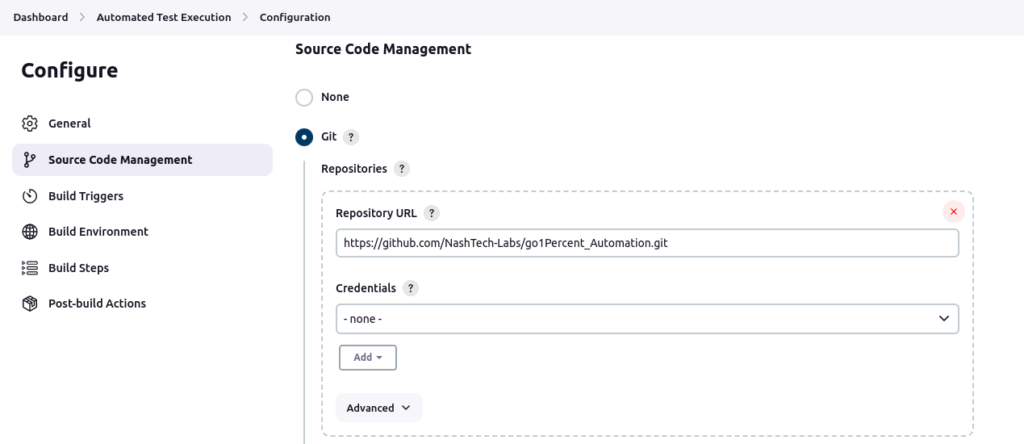Click Automated Test Execution breadcrumb link

point(163,17)
